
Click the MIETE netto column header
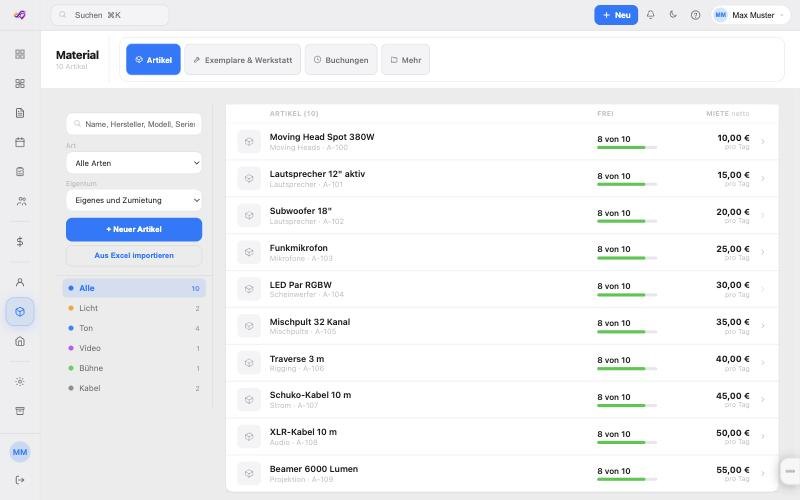728,114
